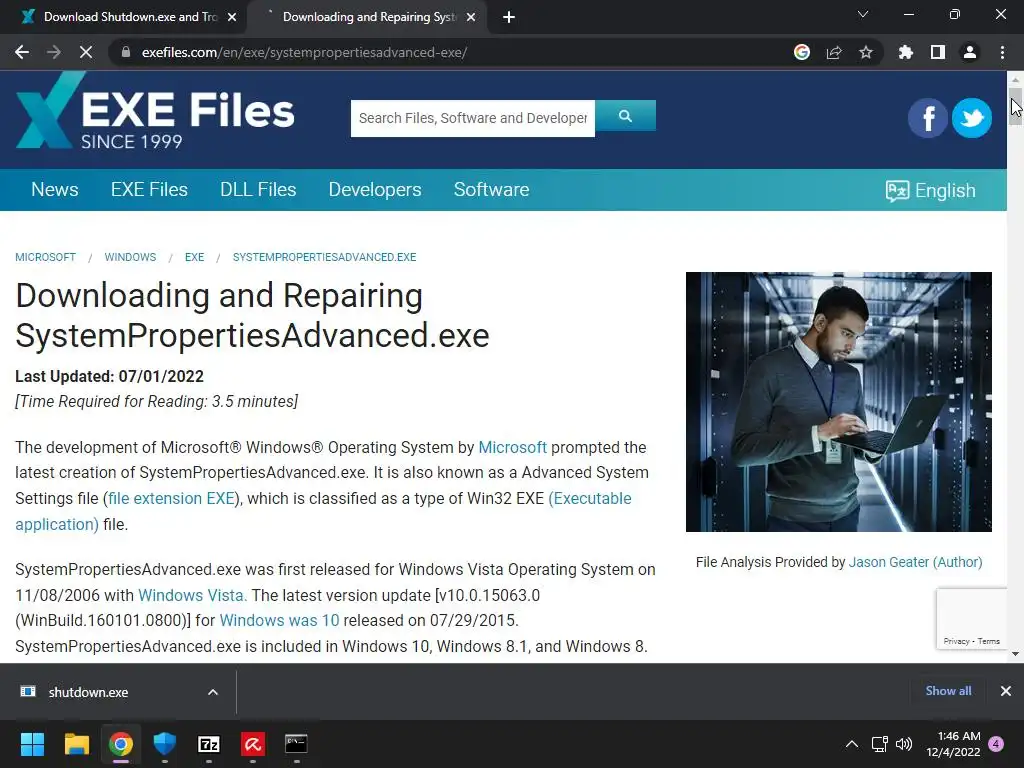Click the MICROSOFT breadcrumb
Viewport: 1024px width, 768px height.
46,257
